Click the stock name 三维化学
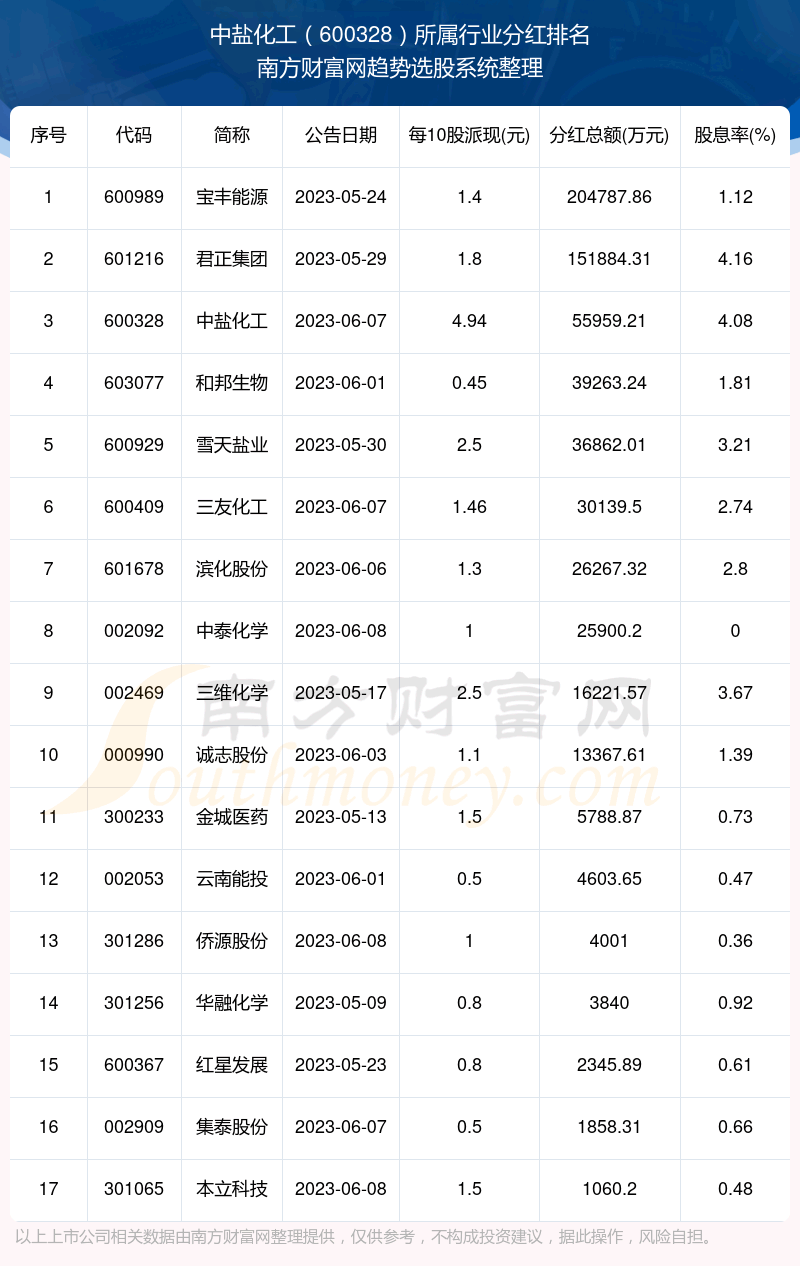The height and width of the screenshot is (1288, 800). coord(232,693)
